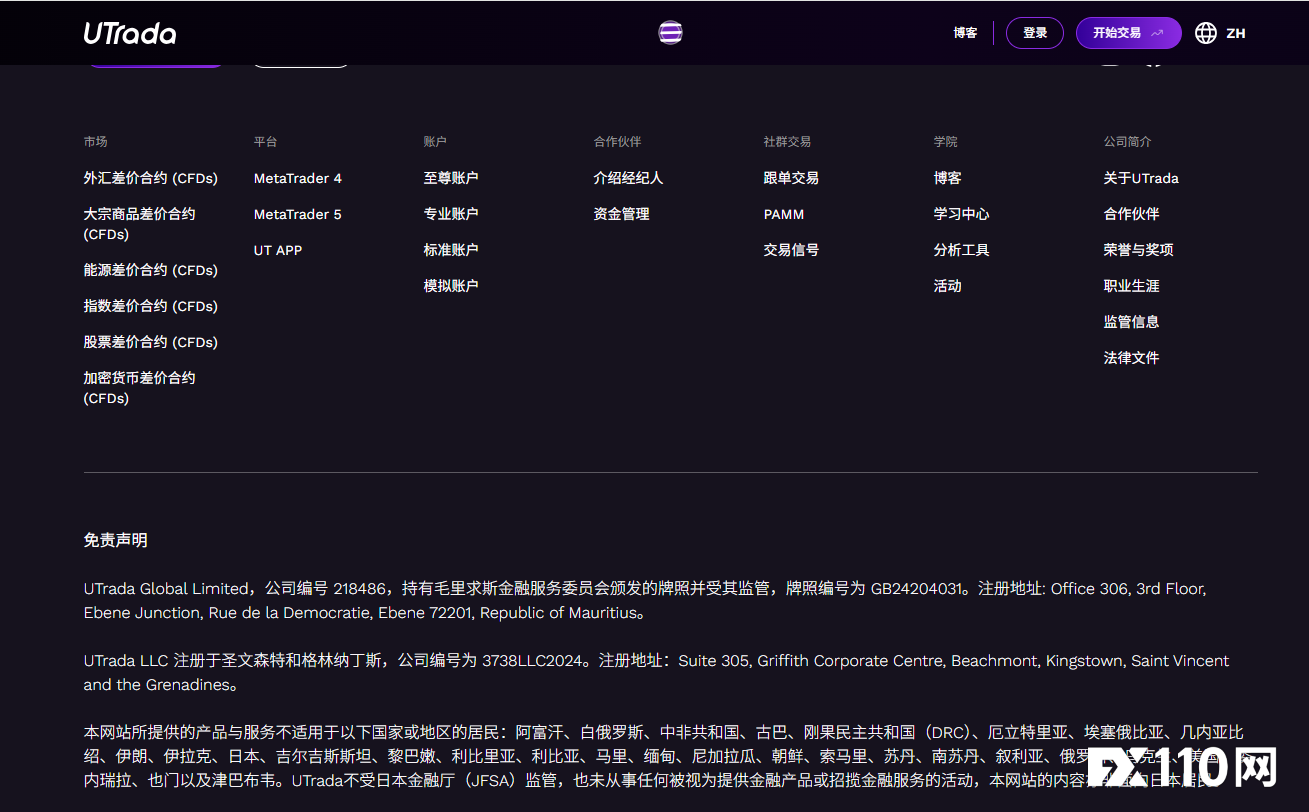The width and height of the screenshot is (1309, 812).
Task: Open 能源差价合约 (CFDs) link
Action: pyautogui.click(x=150, y=270)
